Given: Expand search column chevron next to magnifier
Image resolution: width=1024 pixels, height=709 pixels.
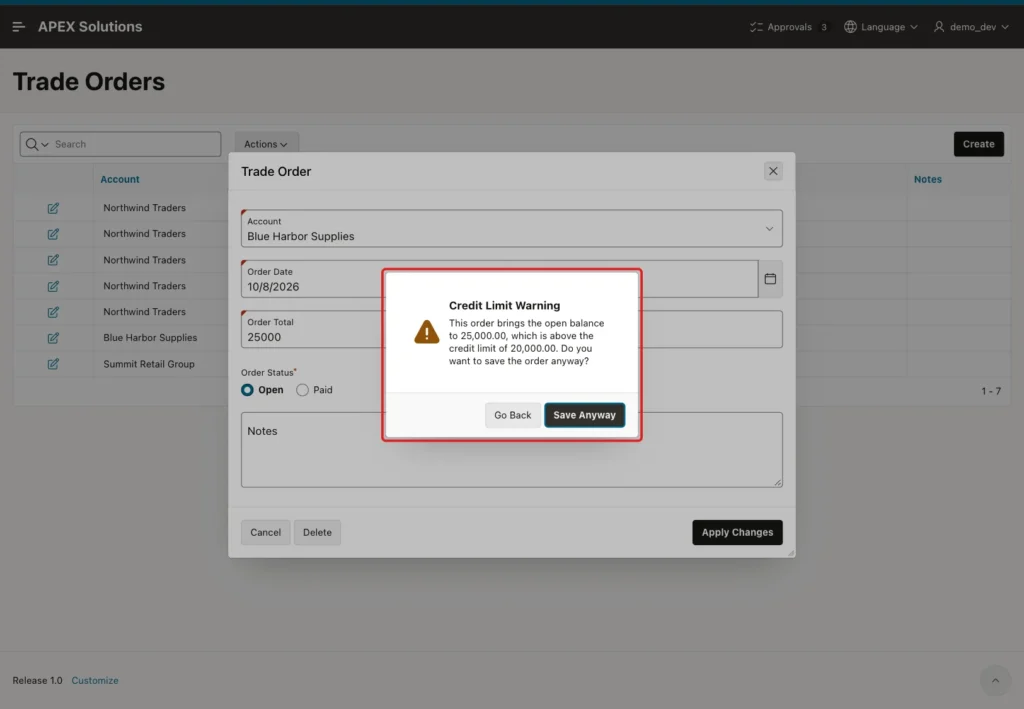Looking at the screenshot, I should tap(45, 144).
